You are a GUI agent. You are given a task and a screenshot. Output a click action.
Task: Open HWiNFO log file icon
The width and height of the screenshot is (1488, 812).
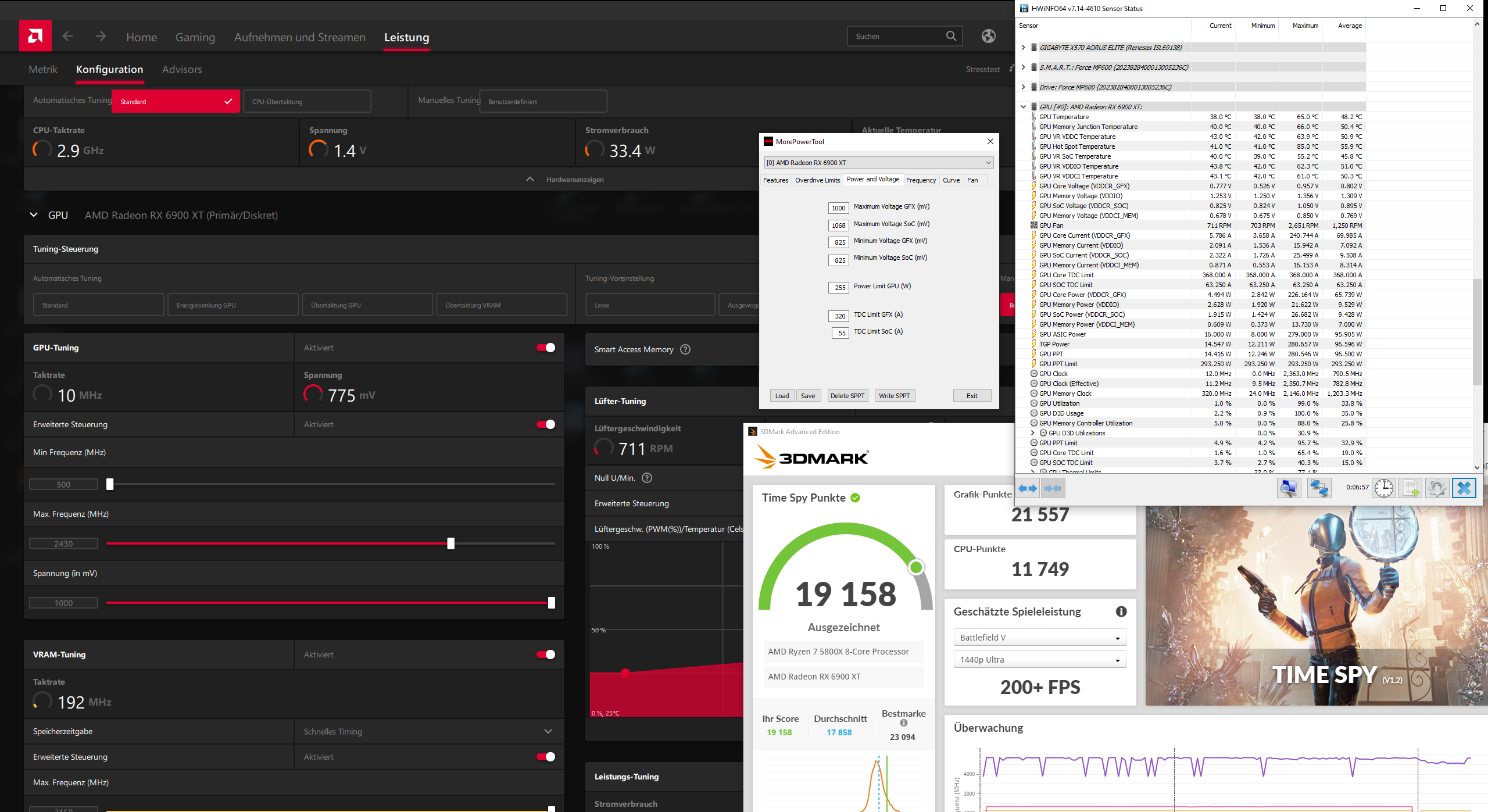[1411, 488]
